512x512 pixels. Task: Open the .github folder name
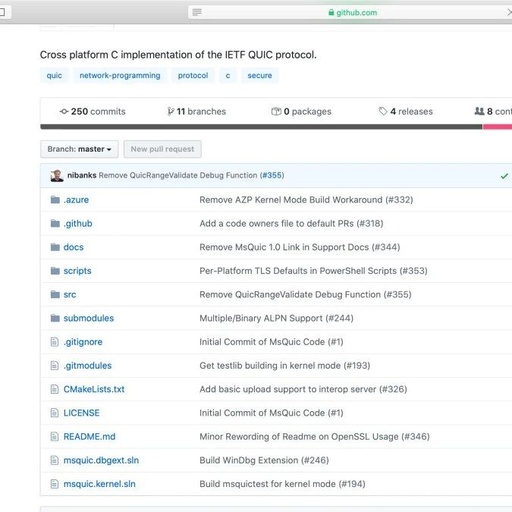click(x=78, y=223)
